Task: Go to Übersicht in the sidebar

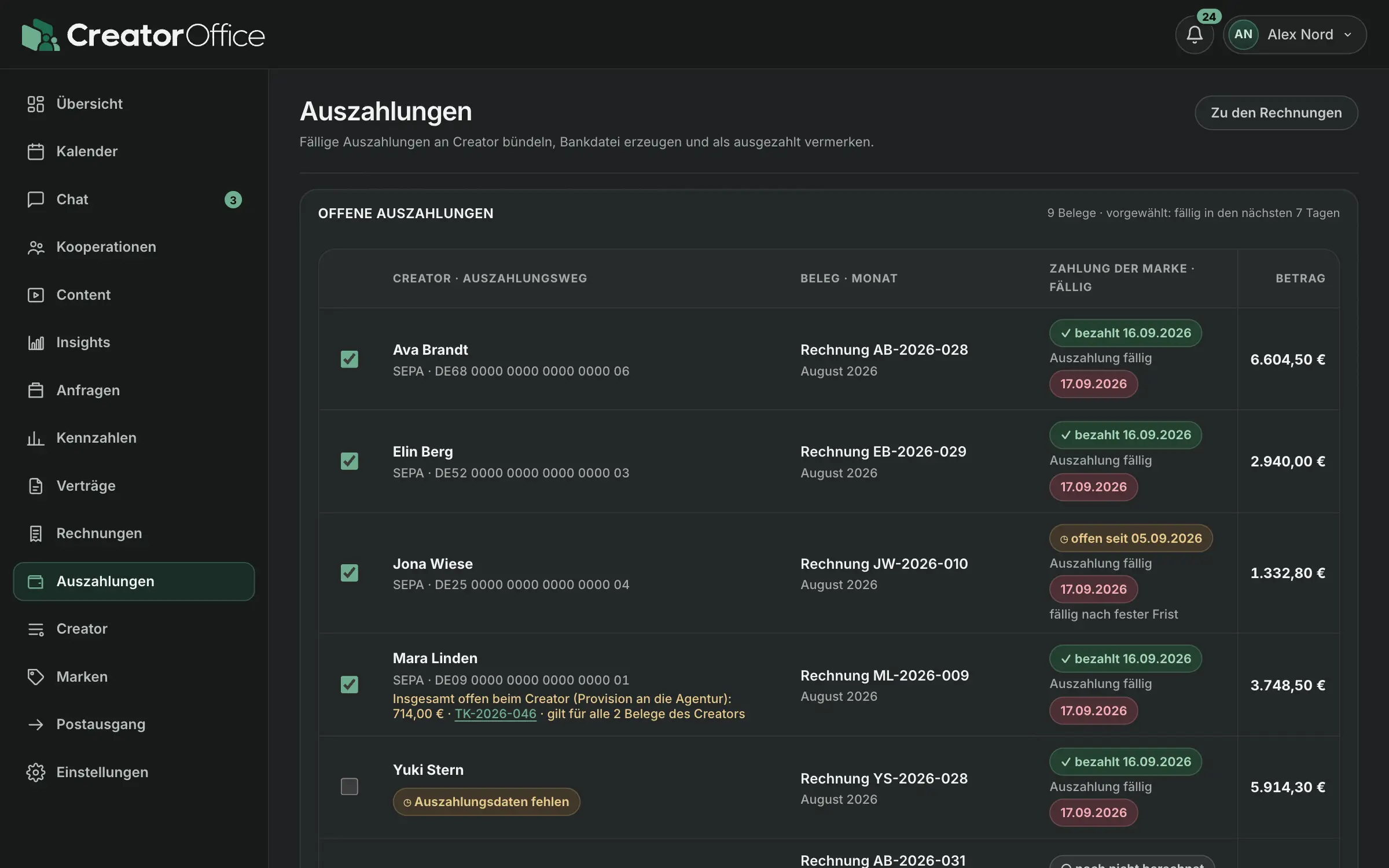Action: coord(134,104)
